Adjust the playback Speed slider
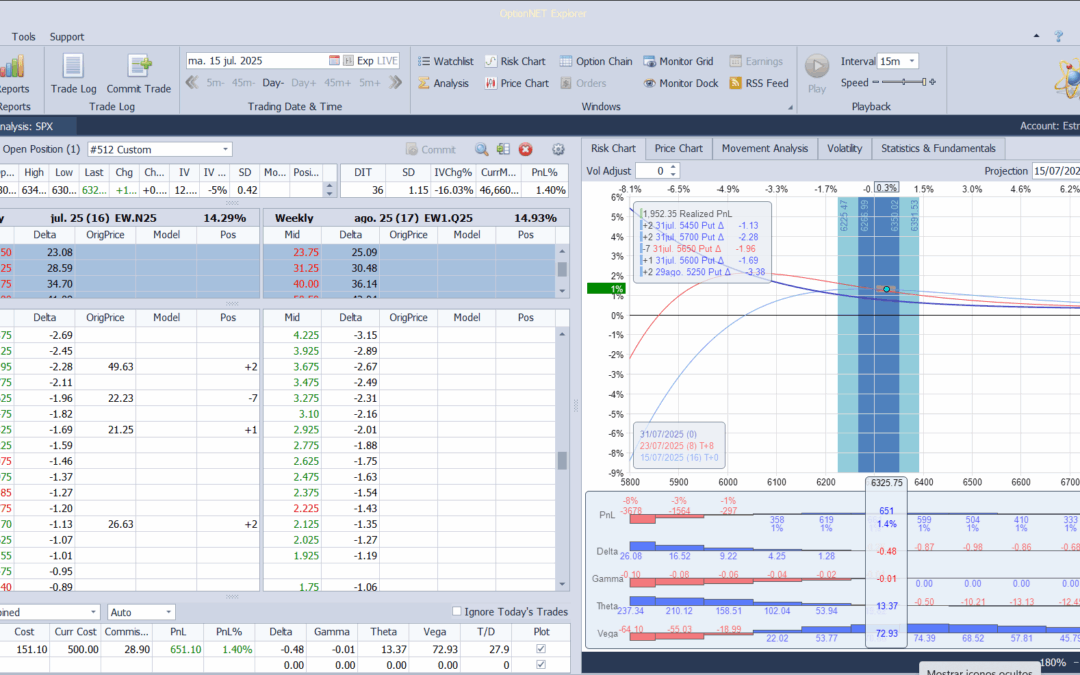1080x675 pixels. [x=904, y=82]
